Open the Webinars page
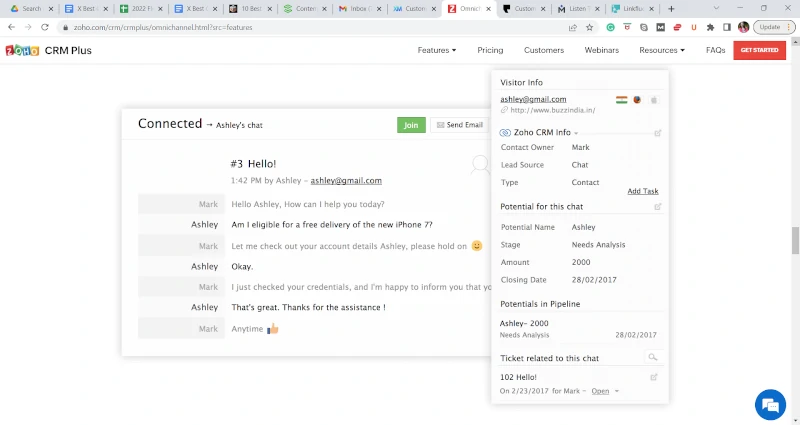The height and width of the screenshot is (425, 800). click(x=602, y=50)
